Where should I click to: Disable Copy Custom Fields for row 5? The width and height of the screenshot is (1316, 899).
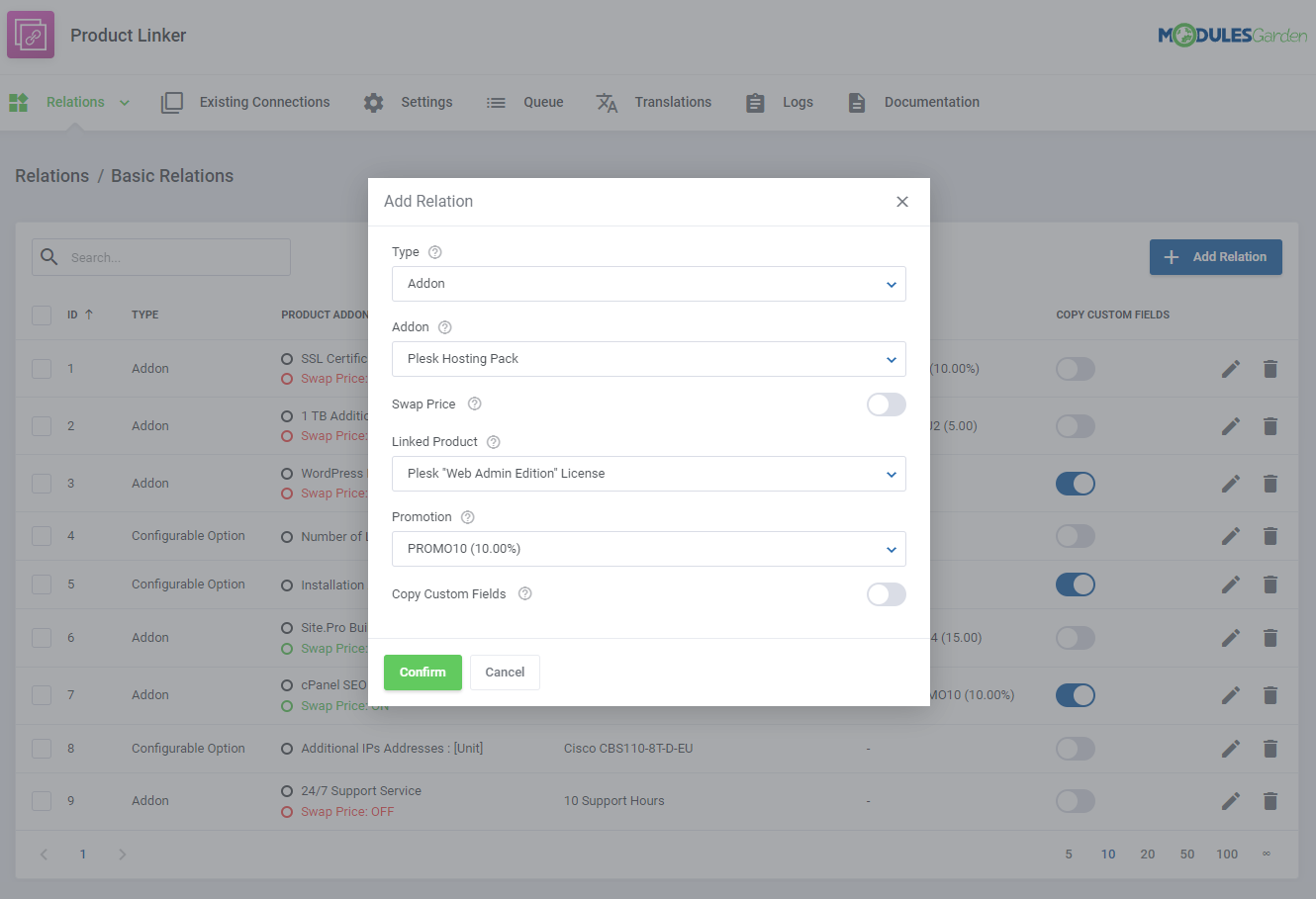coord(1076,584)
